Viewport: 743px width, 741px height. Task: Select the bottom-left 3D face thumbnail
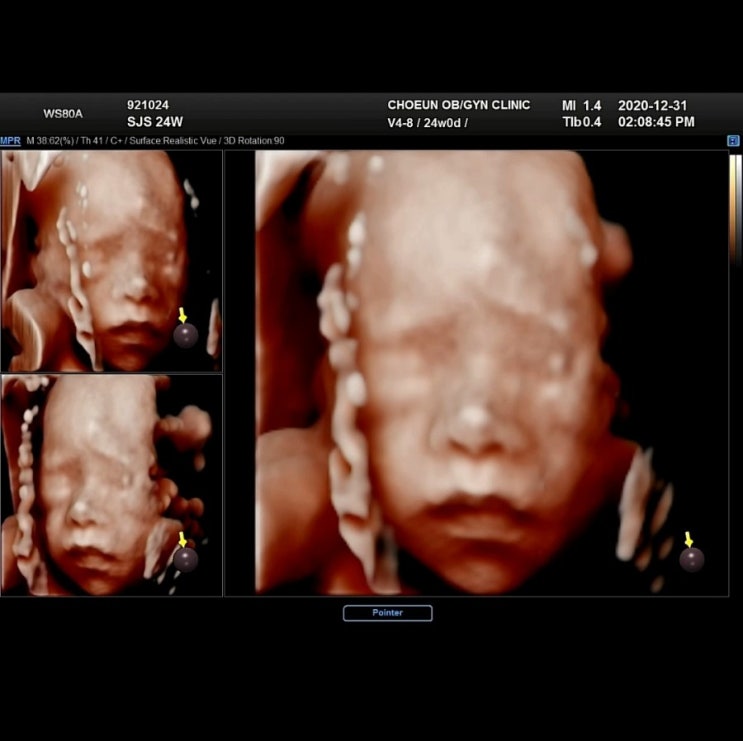point(111,485)
